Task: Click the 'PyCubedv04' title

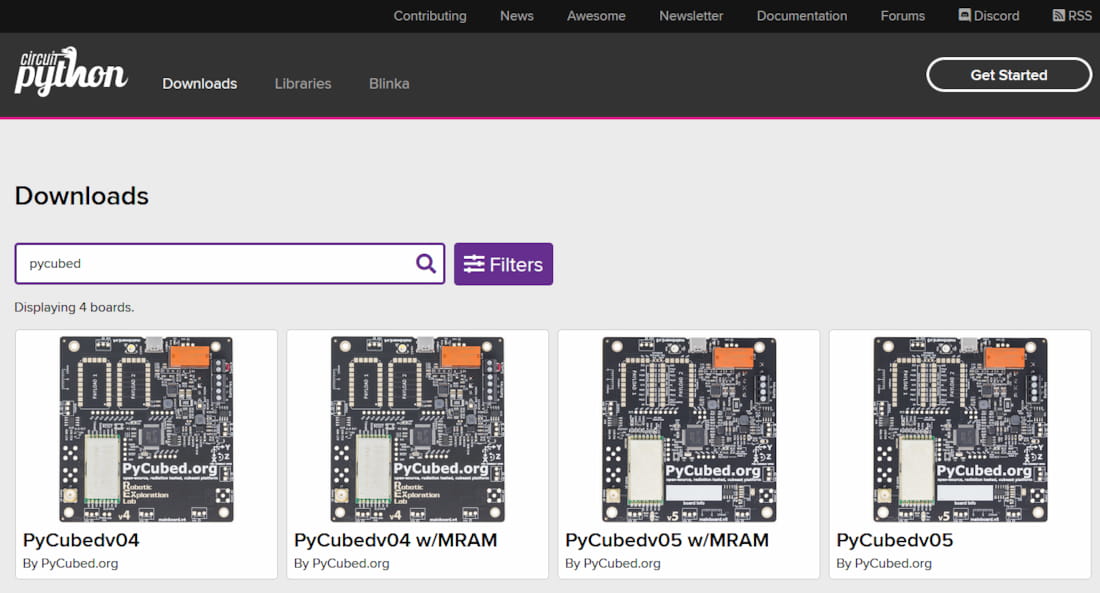Action: (x=81, y=540)
